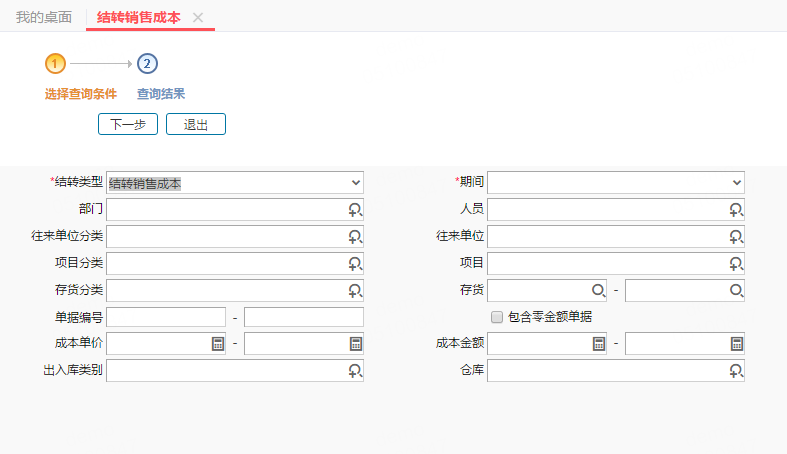Open the 仓库 lookup search icon

(736, 370)
